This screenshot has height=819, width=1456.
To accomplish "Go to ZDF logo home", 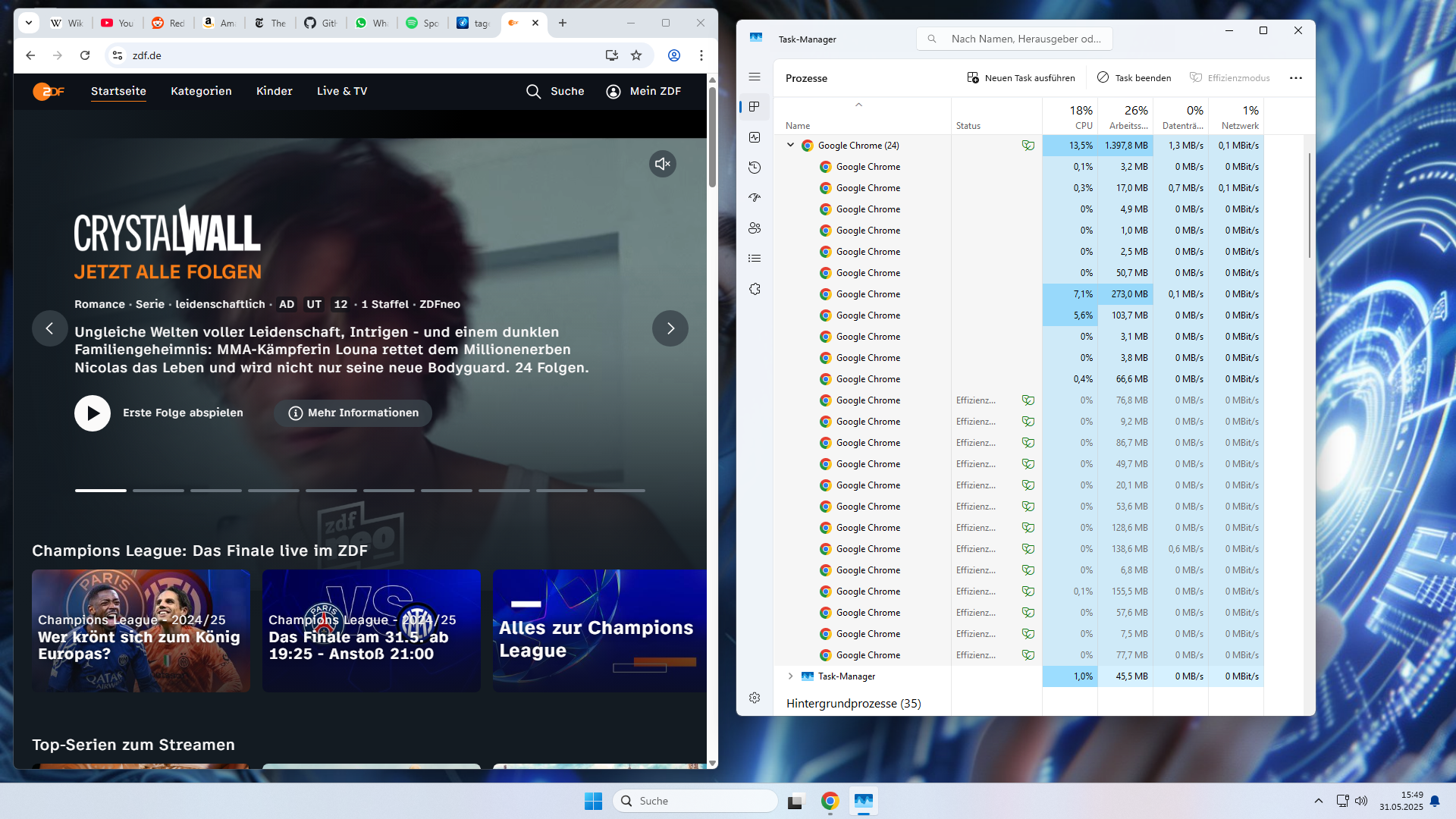I will [49, 91].
